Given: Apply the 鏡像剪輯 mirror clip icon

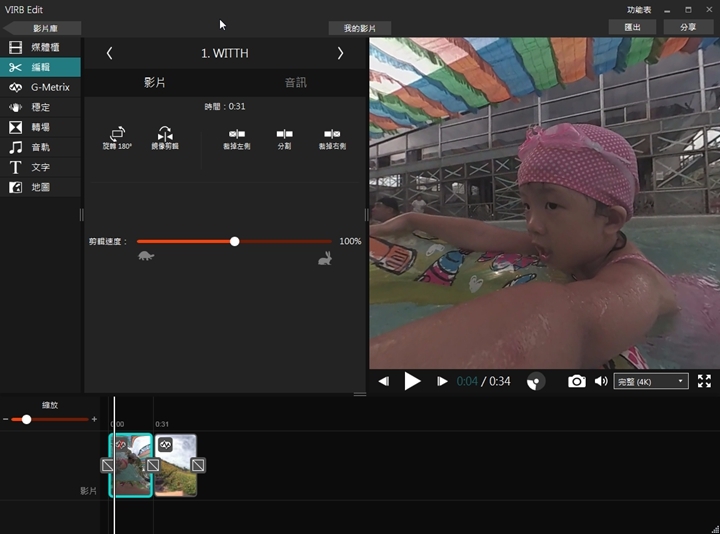Looking at the screenshot, I should click(x=165, y=138).
